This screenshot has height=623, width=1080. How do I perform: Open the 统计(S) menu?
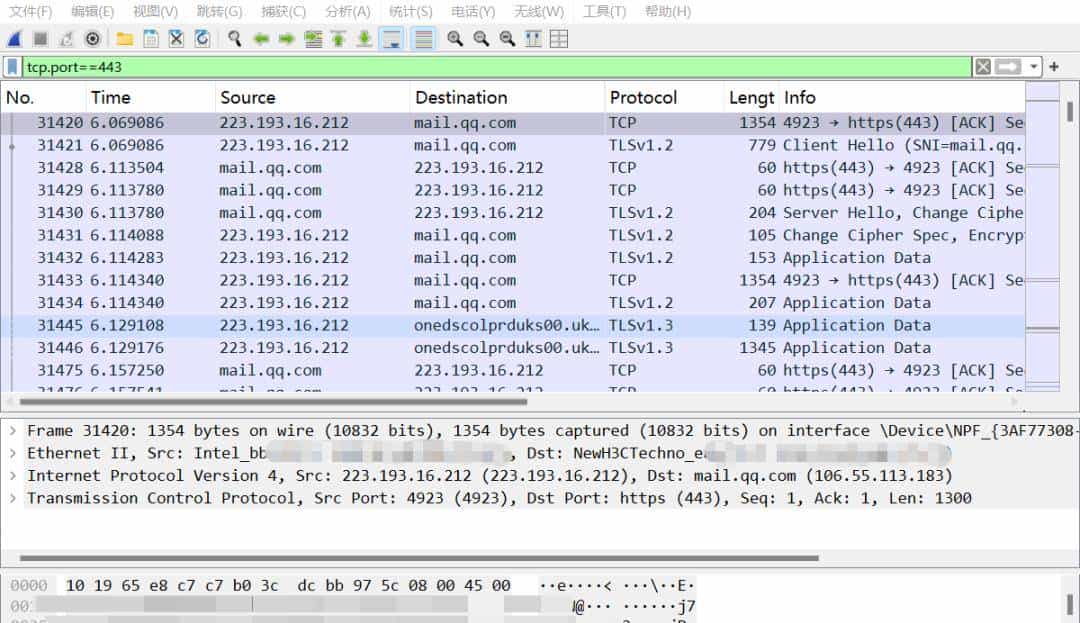[411, 12]
